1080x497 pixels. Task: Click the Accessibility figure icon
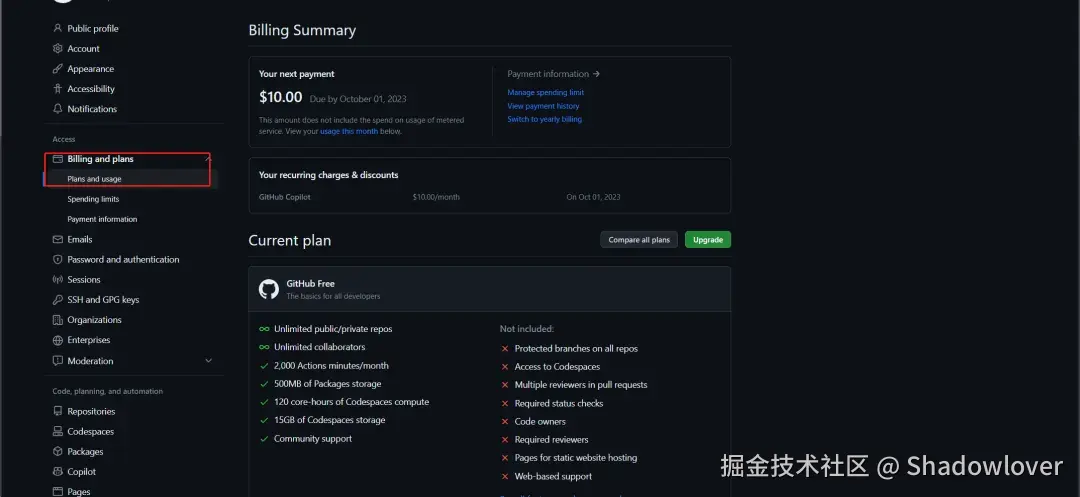(x=58, y=89)
